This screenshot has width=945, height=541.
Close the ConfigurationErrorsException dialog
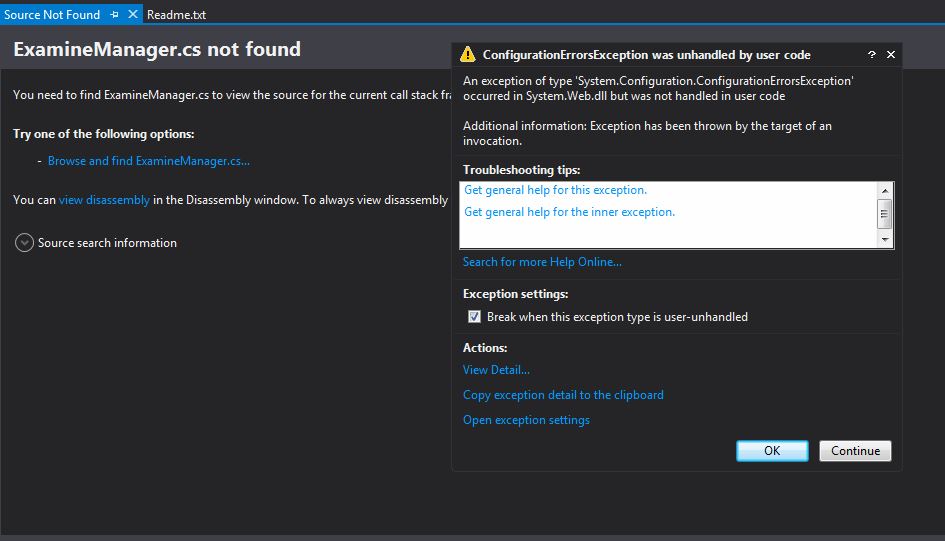pos(890,55)
